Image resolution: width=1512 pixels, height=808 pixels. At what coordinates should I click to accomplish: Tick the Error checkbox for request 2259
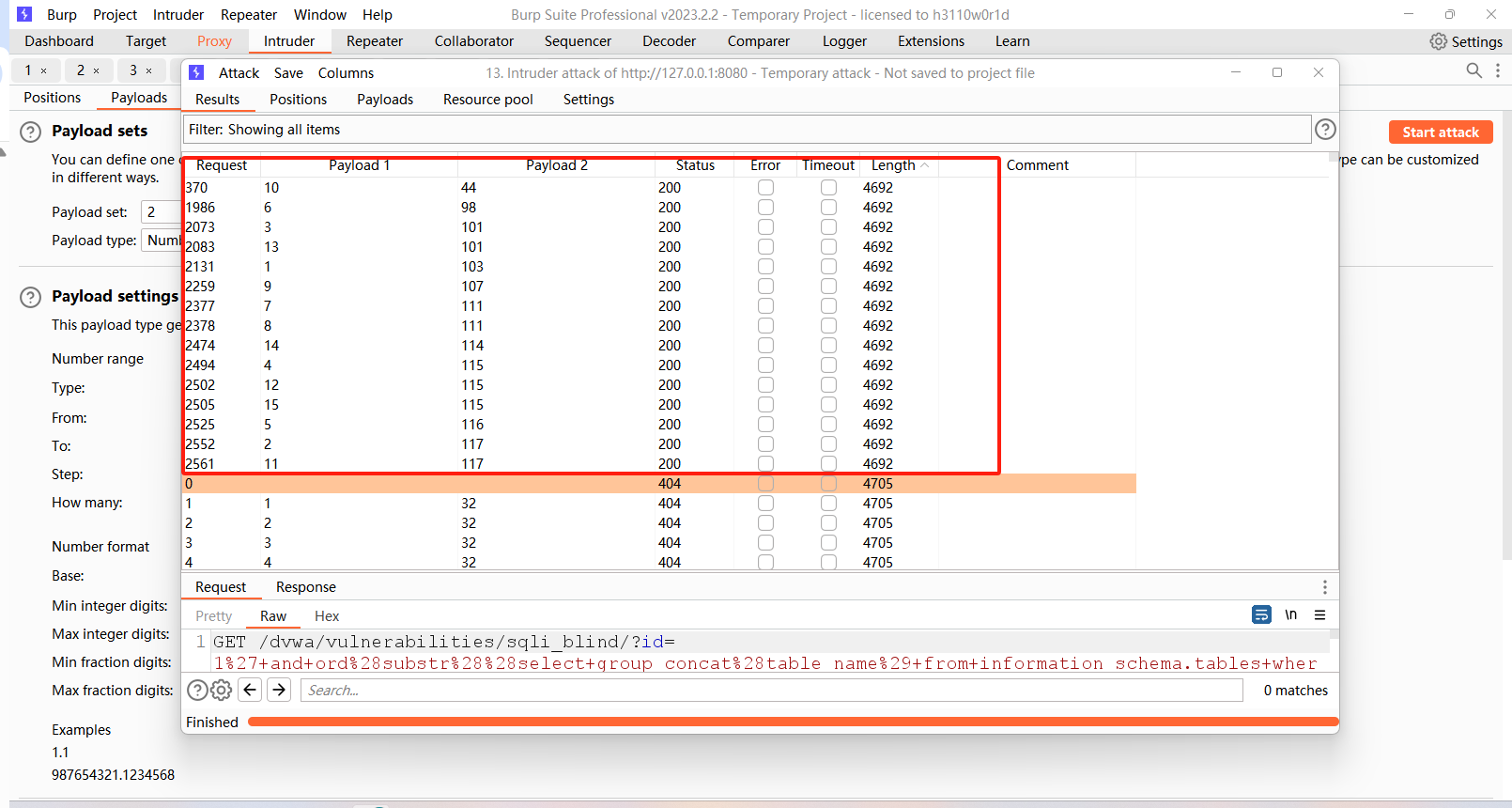point(766,287)
